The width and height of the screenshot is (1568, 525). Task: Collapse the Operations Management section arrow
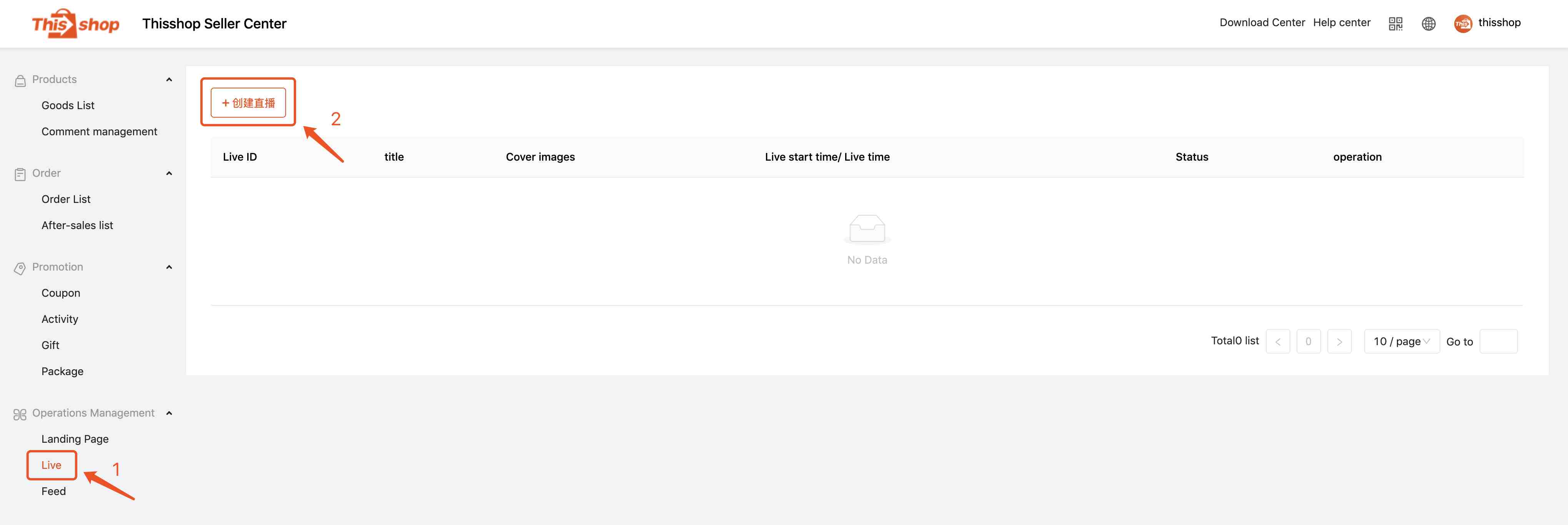pos(169,413)
